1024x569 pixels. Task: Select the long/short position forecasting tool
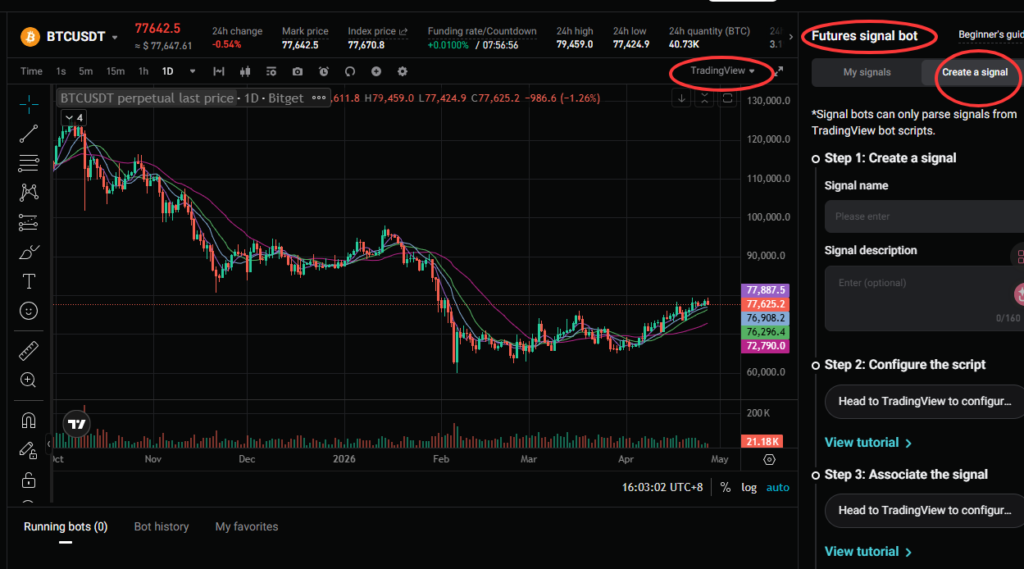pos(28,223)
